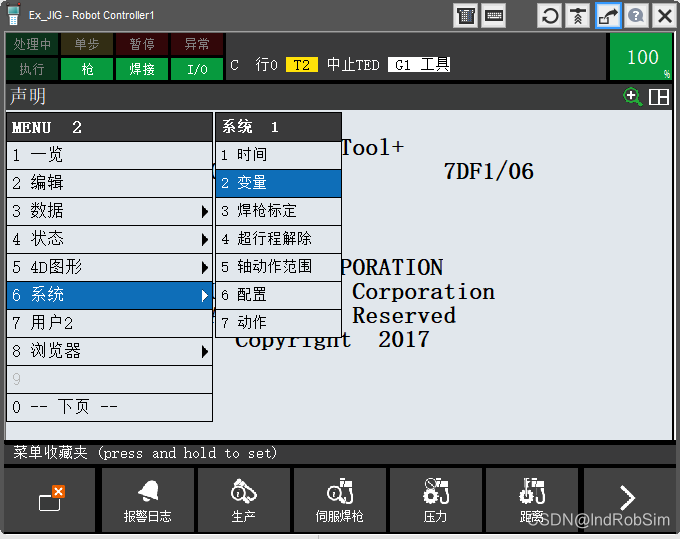Click the pin-on-top arrows icon
This screenshot has height=539, width=680.
click(x=578, y=16)
